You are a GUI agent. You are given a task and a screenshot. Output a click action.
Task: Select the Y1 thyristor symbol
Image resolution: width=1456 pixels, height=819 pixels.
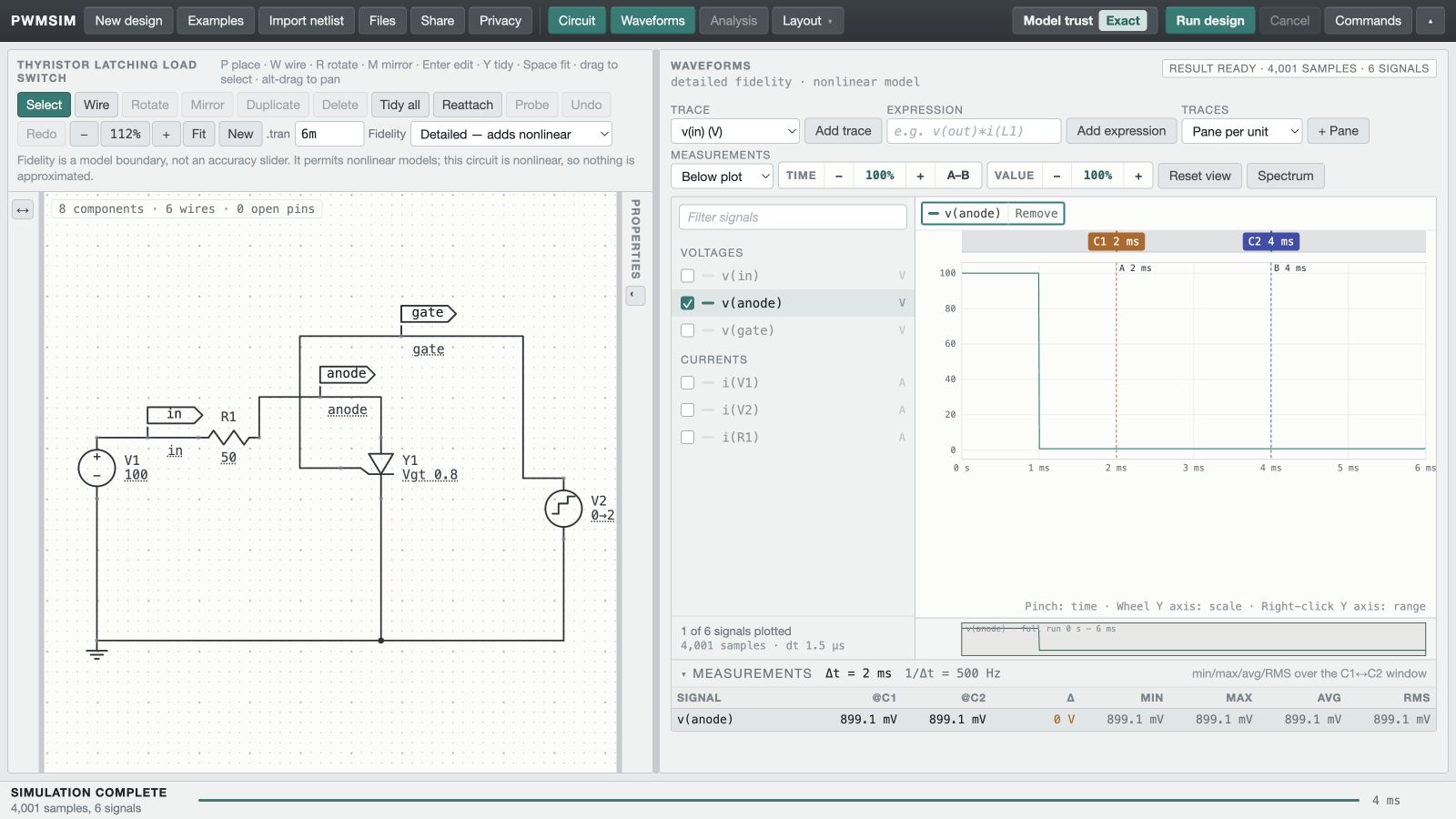click(380, 464)
